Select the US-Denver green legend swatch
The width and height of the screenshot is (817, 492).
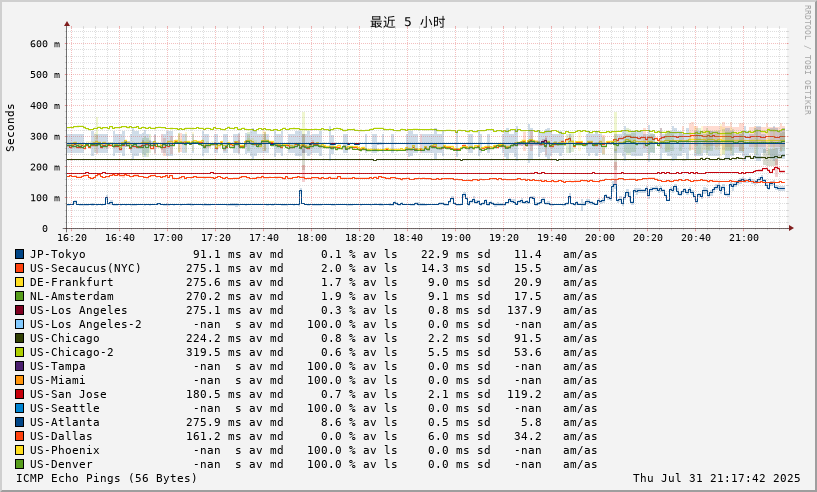tap(19, 464)
